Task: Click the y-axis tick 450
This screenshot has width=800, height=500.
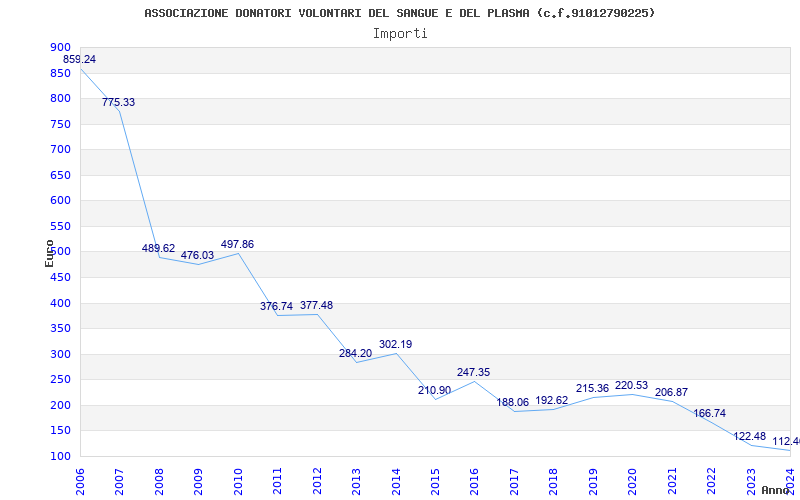Action: point(60,278)
